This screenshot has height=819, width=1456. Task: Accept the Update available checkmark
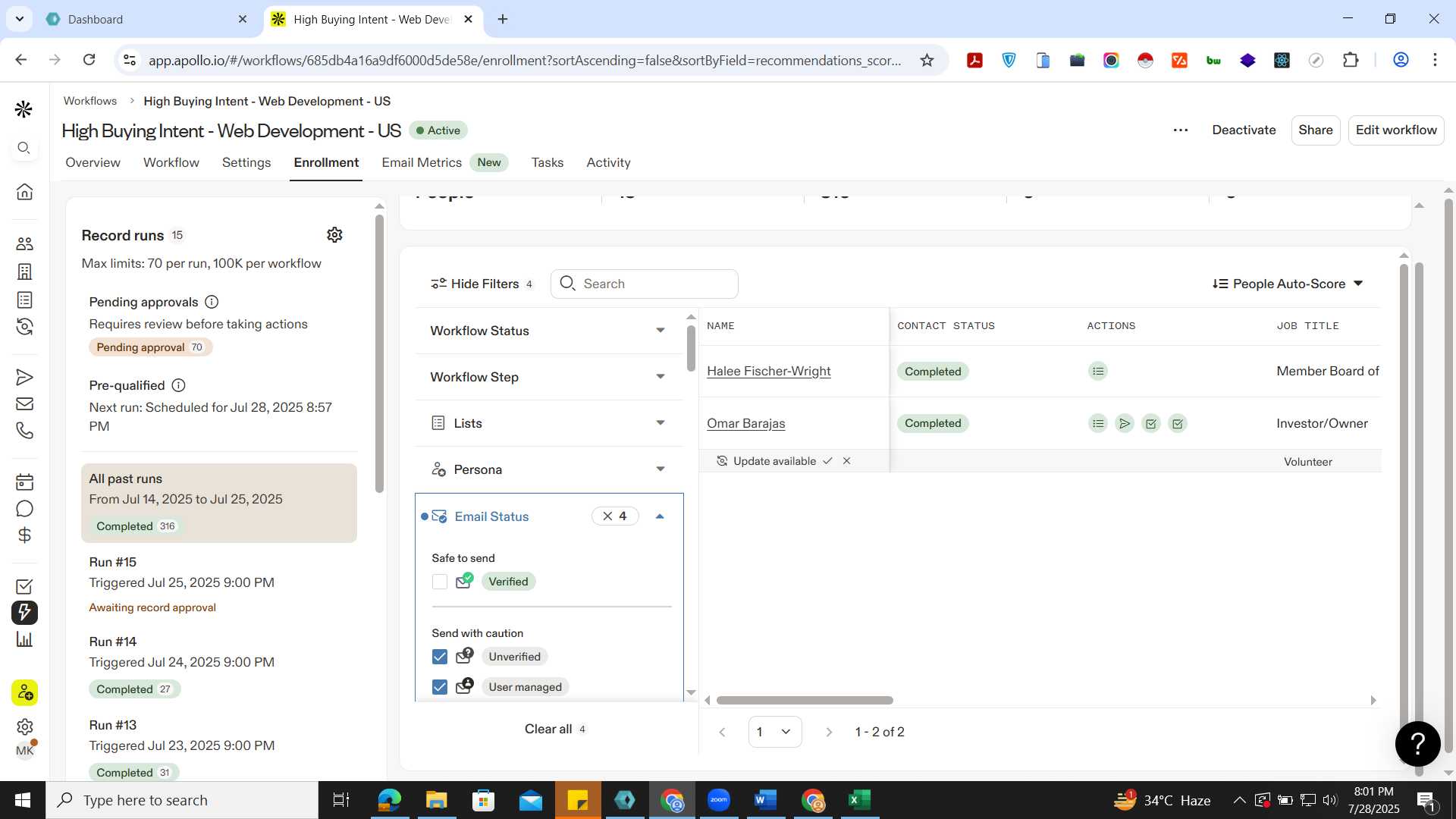pyautogui.click(x=827, y=461)
